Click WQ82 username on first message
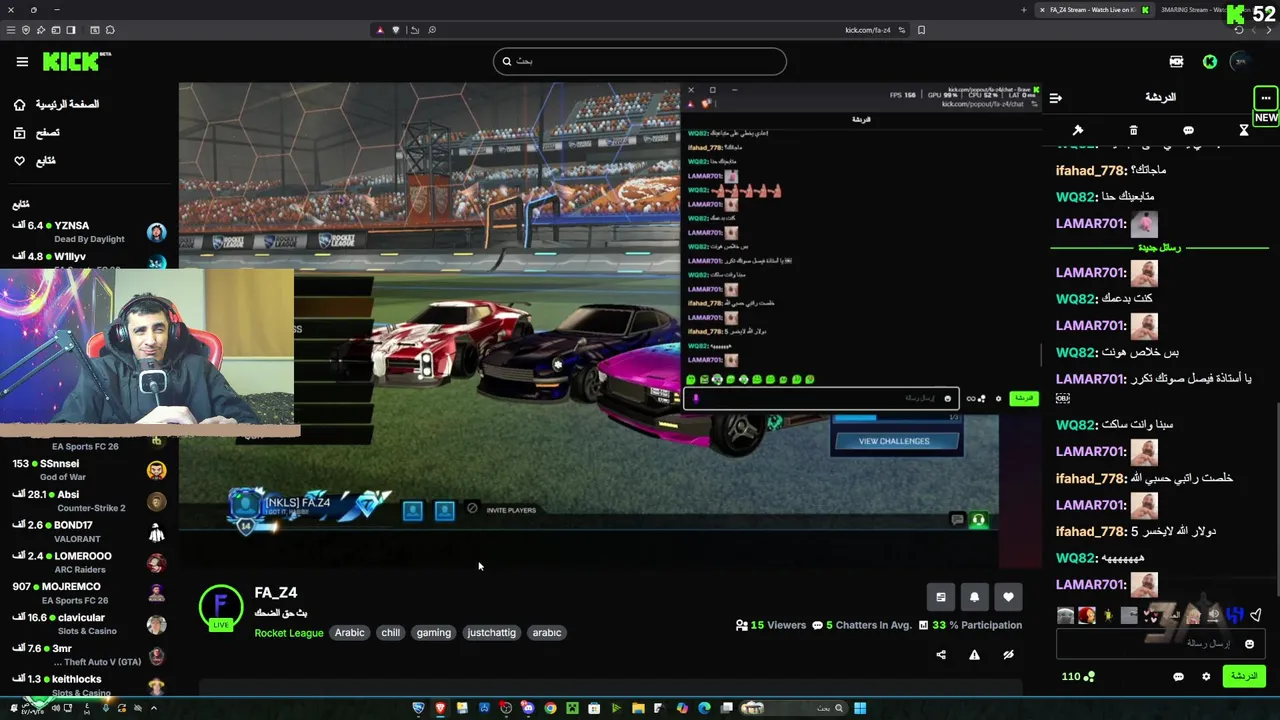The width and height of the screenshot is (1280, 720). click(x=1077, y=197)
